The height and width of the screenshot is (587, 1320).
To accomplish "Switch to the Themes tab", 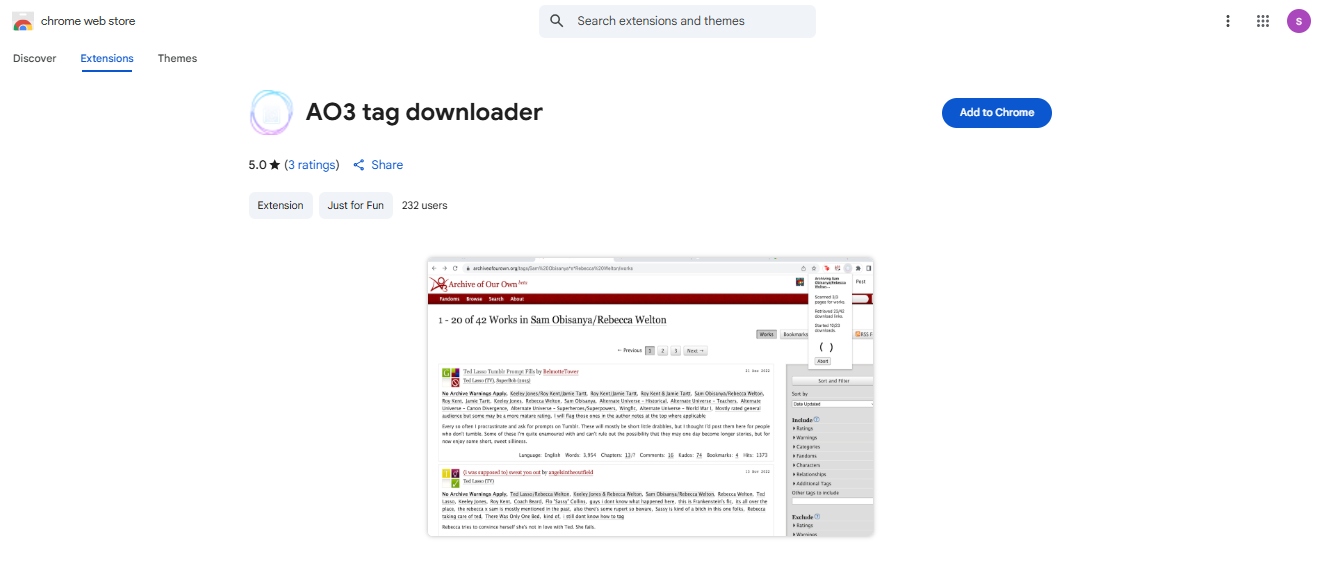I will 177,58.
